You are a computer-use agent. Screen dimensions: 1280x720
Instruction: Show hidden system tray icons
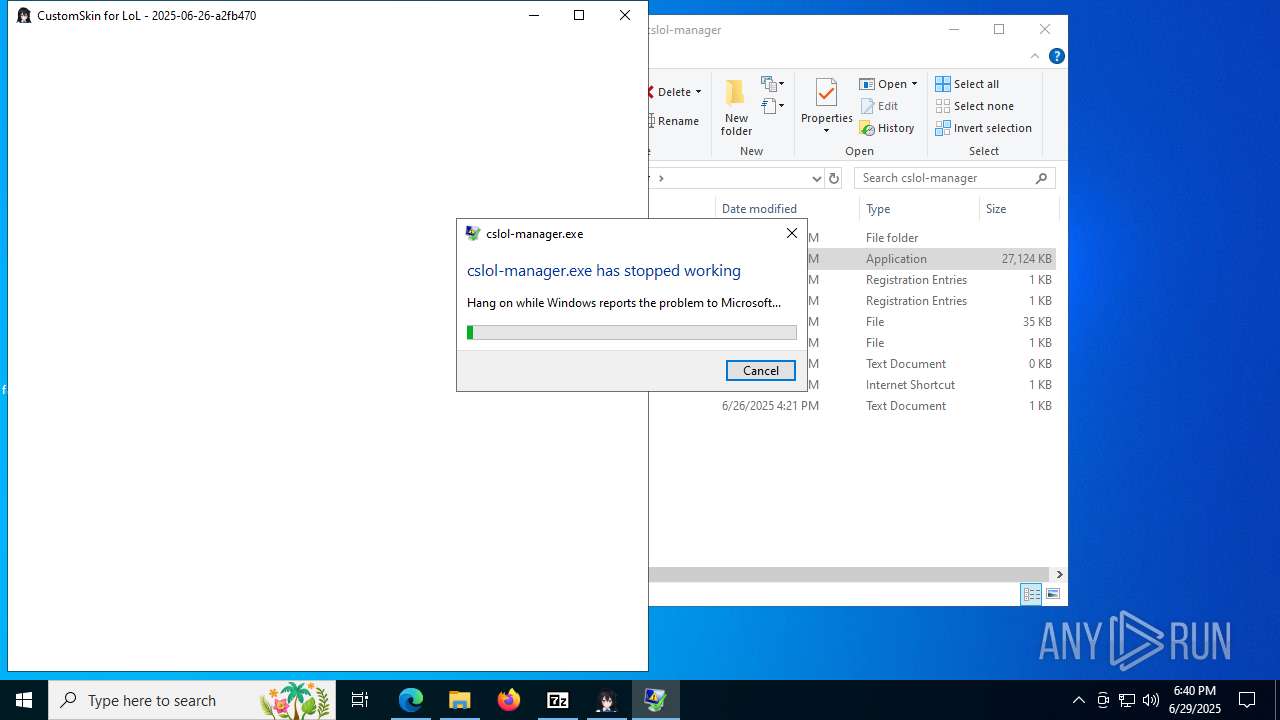(1078, 700)
